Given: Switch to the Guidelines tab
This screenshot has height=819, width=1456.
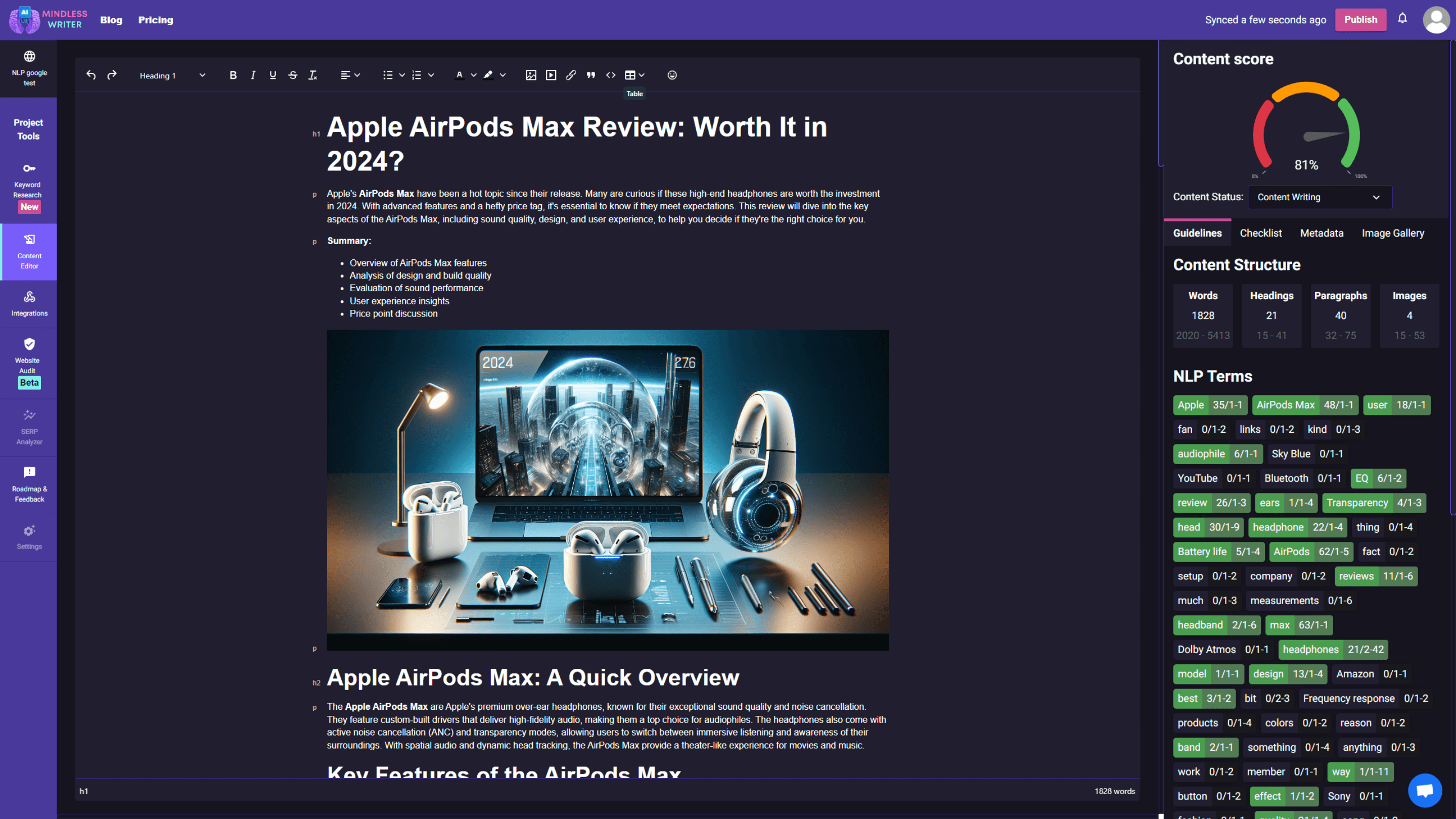Looking at the screenshot, I should click(1197, 233).
